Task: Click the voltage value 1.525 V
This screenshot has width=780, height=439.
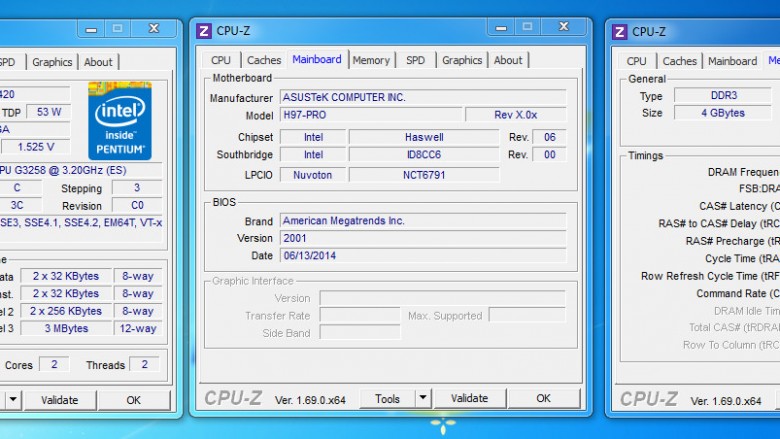Action: point(35,147)
